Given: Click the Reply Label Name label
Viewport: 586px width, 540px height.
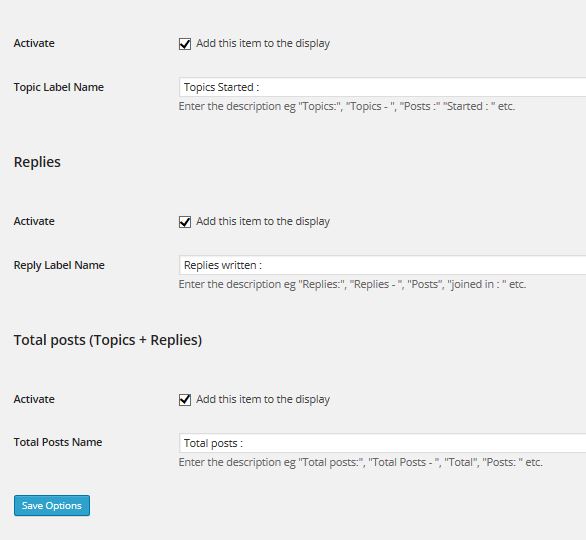Looking at the screenshot, I should [x=59, y=265].
